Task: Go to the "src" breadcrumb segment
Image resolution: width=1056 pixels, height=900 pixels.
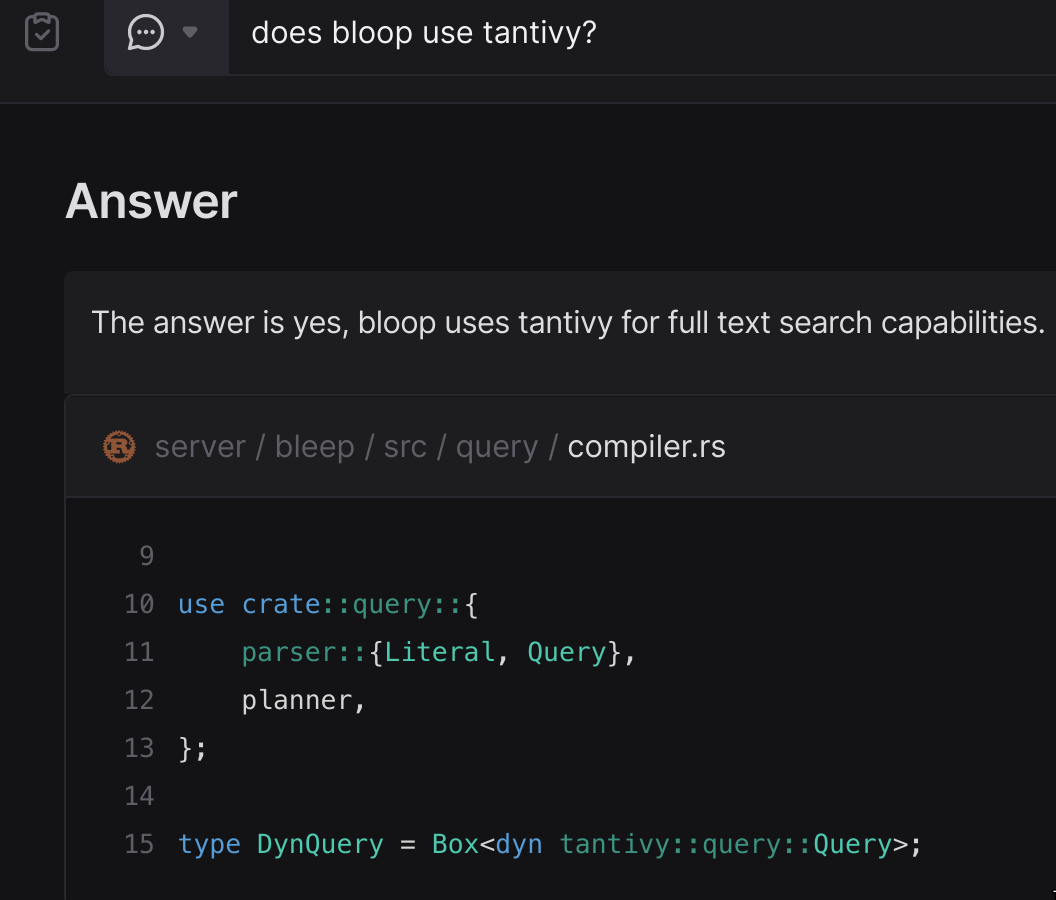Action: (405, 447)
